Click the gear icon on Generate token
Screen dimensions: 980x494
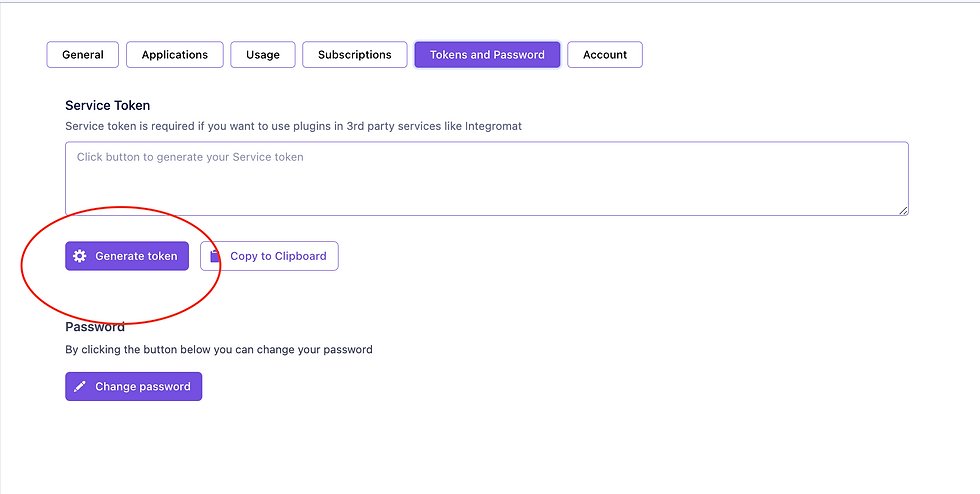click(79, 256)
